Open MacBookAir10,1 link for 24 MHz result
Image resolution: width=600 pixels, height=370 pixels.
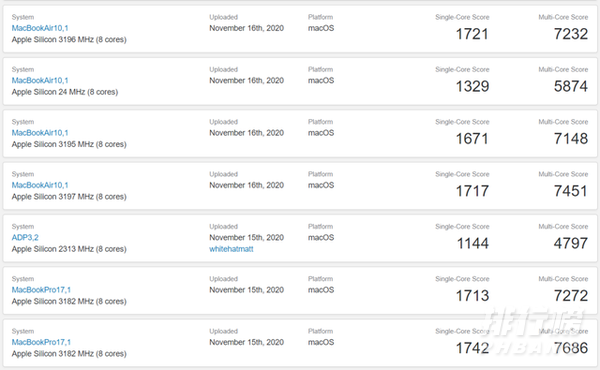pos(40,80)
